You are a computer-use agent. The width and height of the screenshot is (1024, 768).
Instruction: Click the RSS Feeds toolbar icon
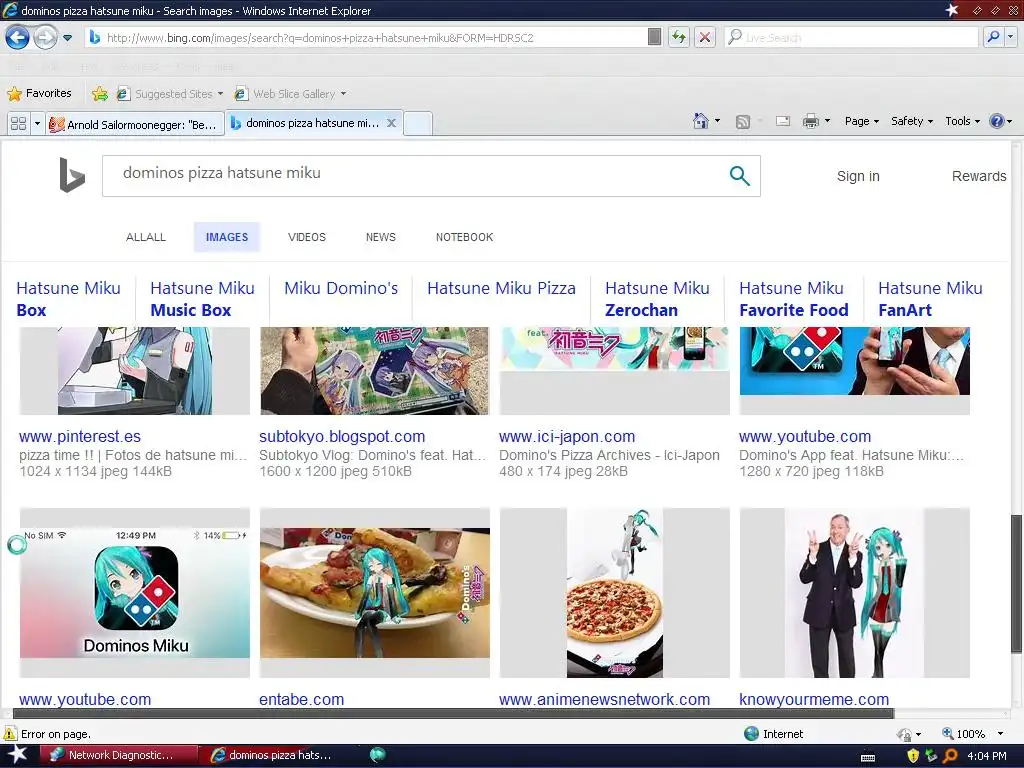(743, 121)
